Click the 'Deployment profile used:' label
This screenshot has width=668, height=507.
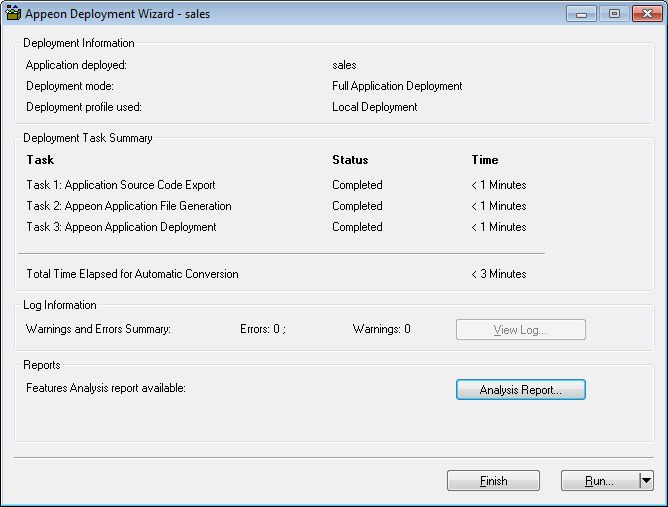[84, 107]
